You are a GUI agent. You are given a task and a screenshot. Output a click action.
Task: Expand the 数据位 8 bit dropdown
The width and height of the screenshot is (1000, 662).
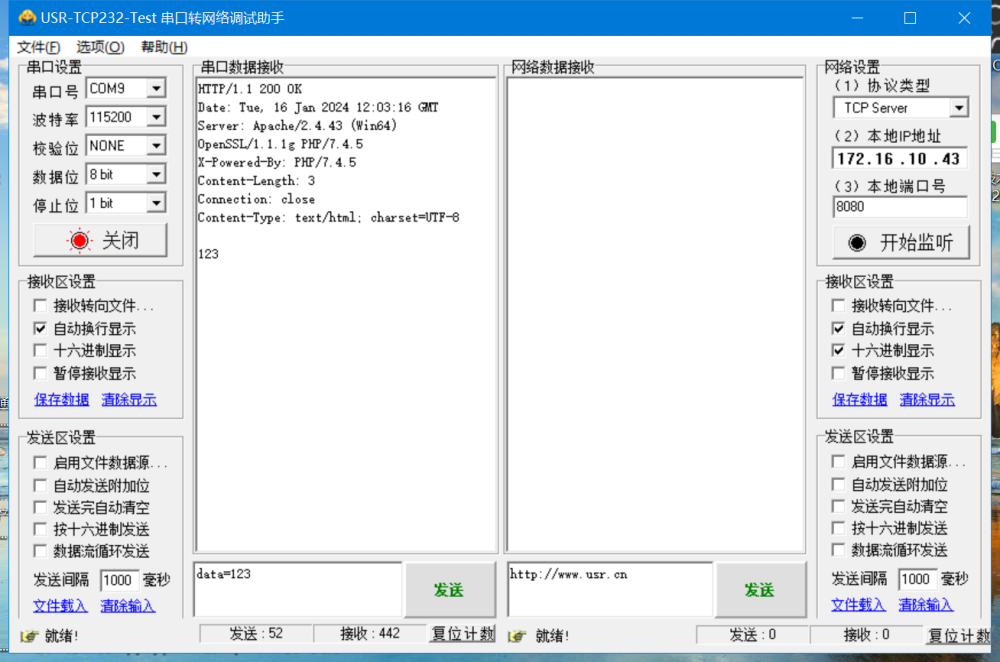[x=156, y=174]
